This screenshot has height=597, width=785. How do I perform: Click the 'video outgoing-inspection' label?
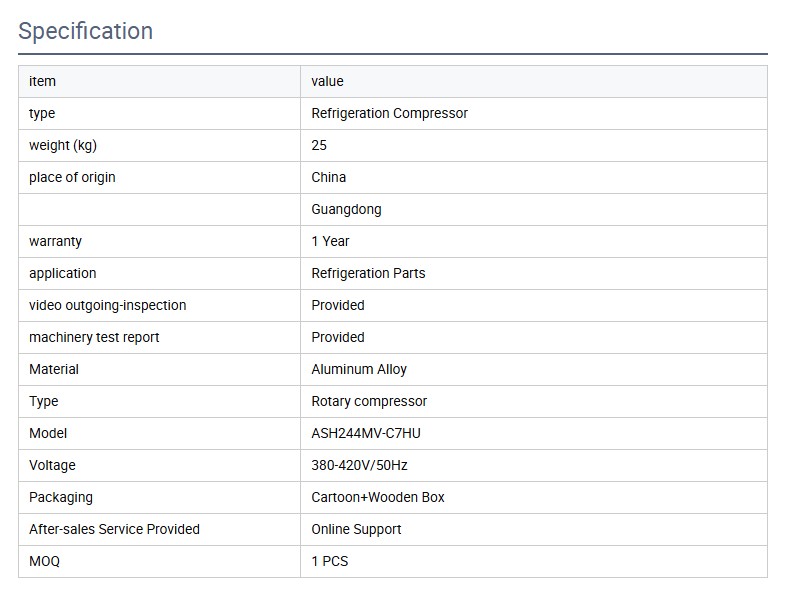click(108, 306)
